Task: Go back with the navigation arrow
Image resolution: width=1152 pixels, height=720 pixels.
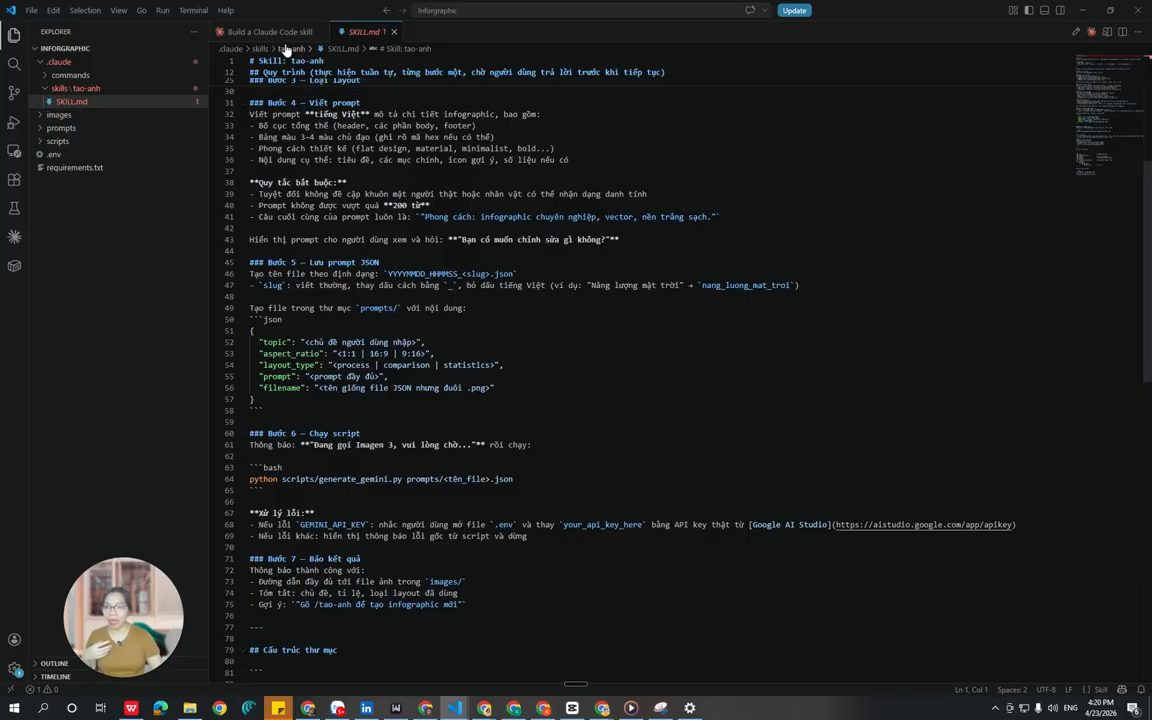Action: (x=386, y=10)
